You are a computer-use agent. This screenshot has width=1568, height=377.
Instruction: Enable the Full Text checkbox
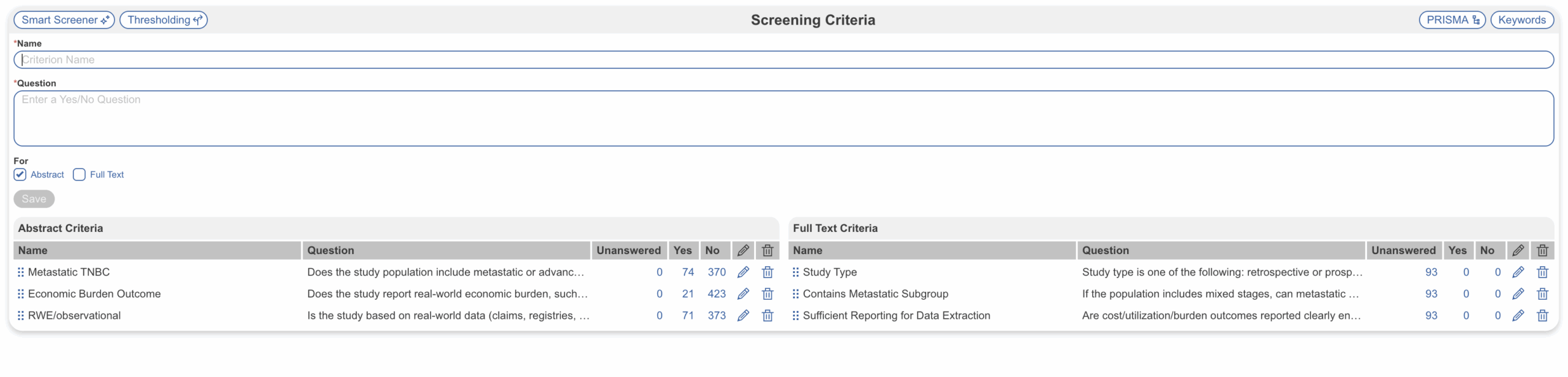80,174
